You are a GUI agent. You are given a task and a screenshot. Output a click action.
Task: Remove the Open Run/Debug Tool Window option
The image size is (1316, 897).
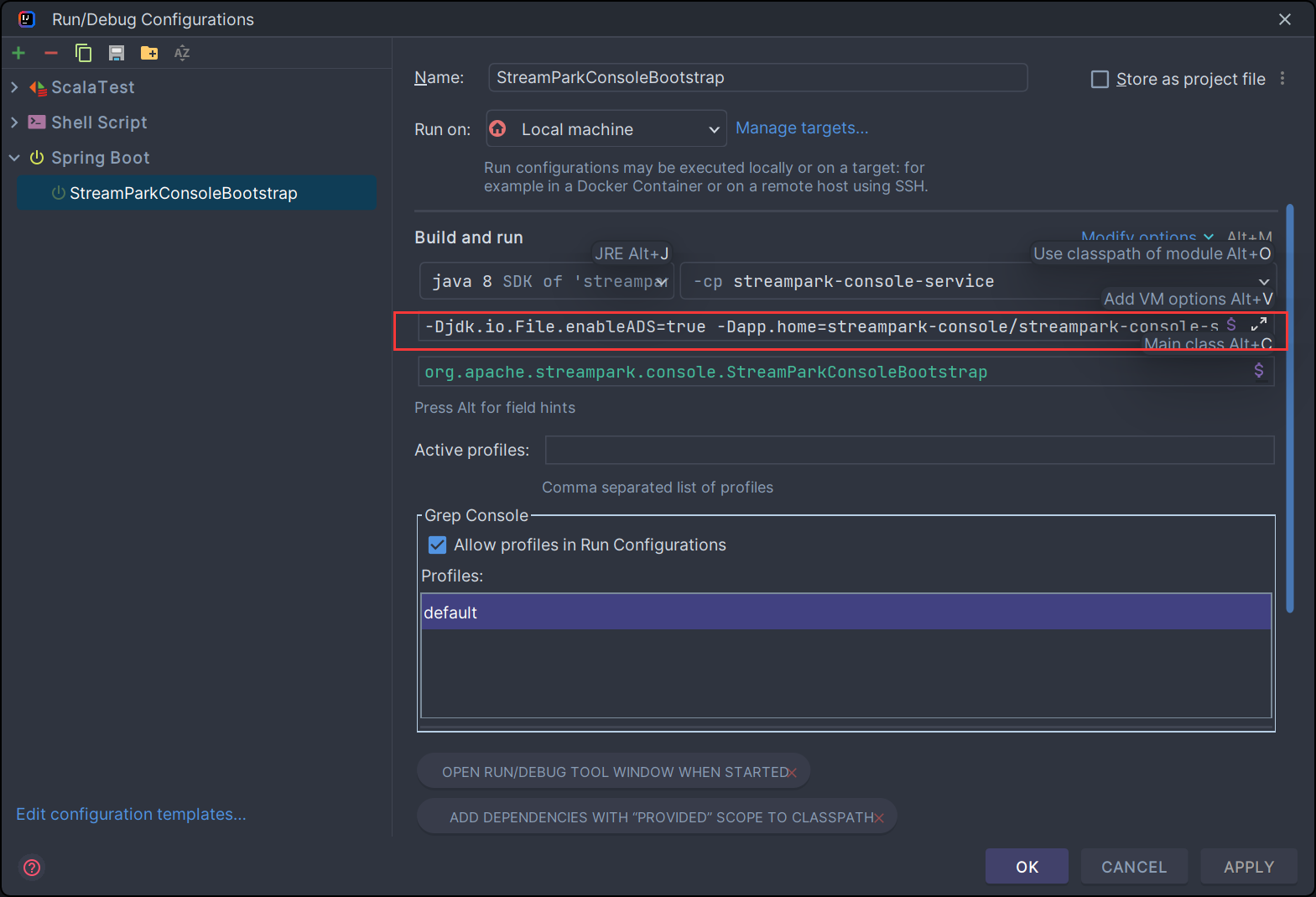[x=792, y=773]
